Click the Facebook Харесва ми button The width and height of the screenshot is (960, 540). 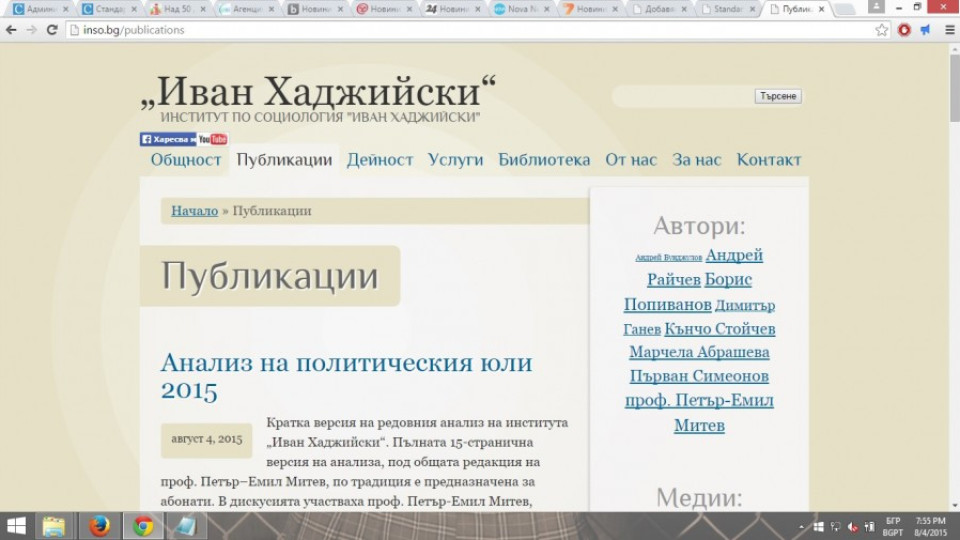click(x=168, y=139)
